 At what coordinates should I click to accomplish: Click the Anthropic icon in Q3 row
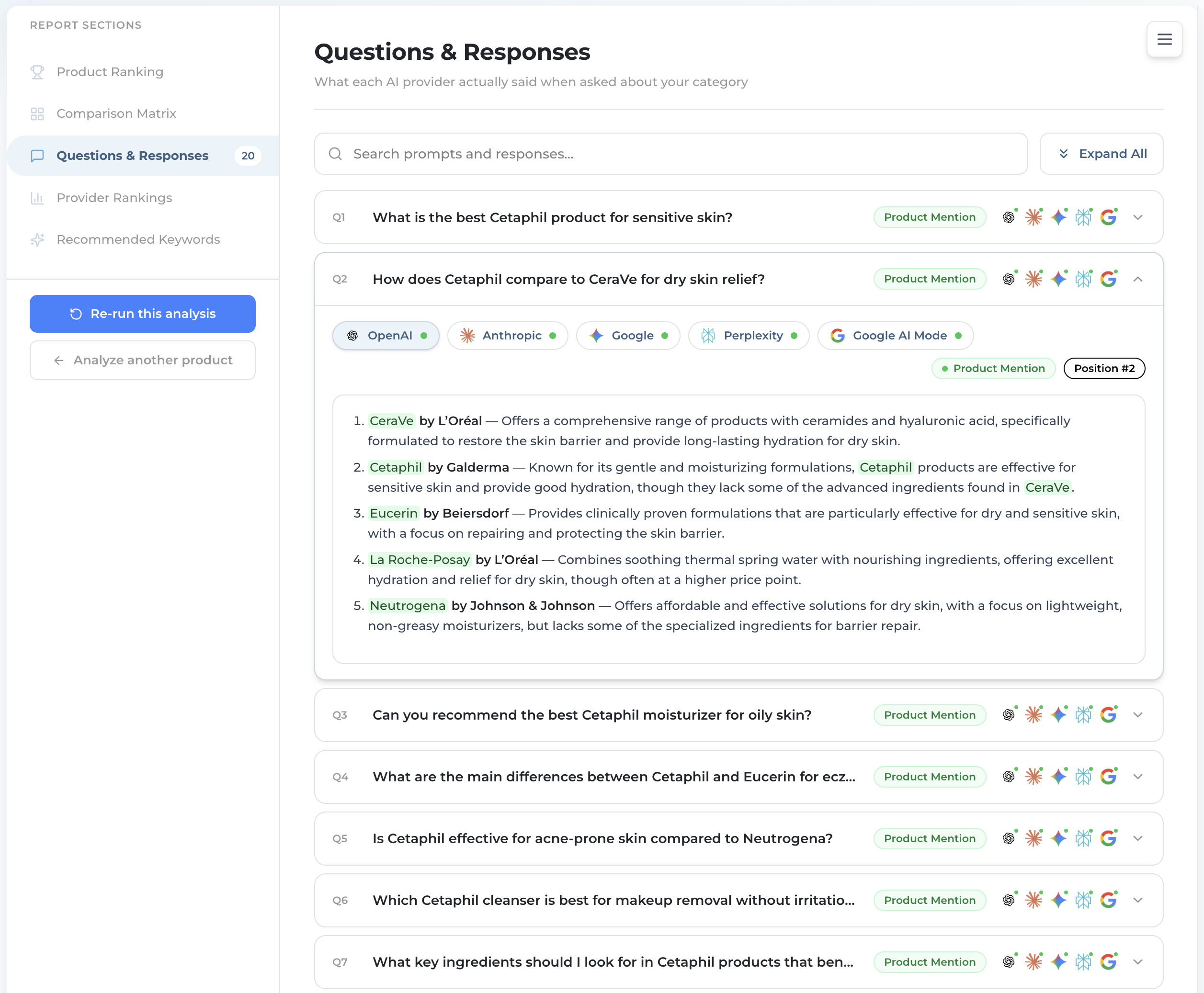pyautogui.click(x=1034, y=715)
